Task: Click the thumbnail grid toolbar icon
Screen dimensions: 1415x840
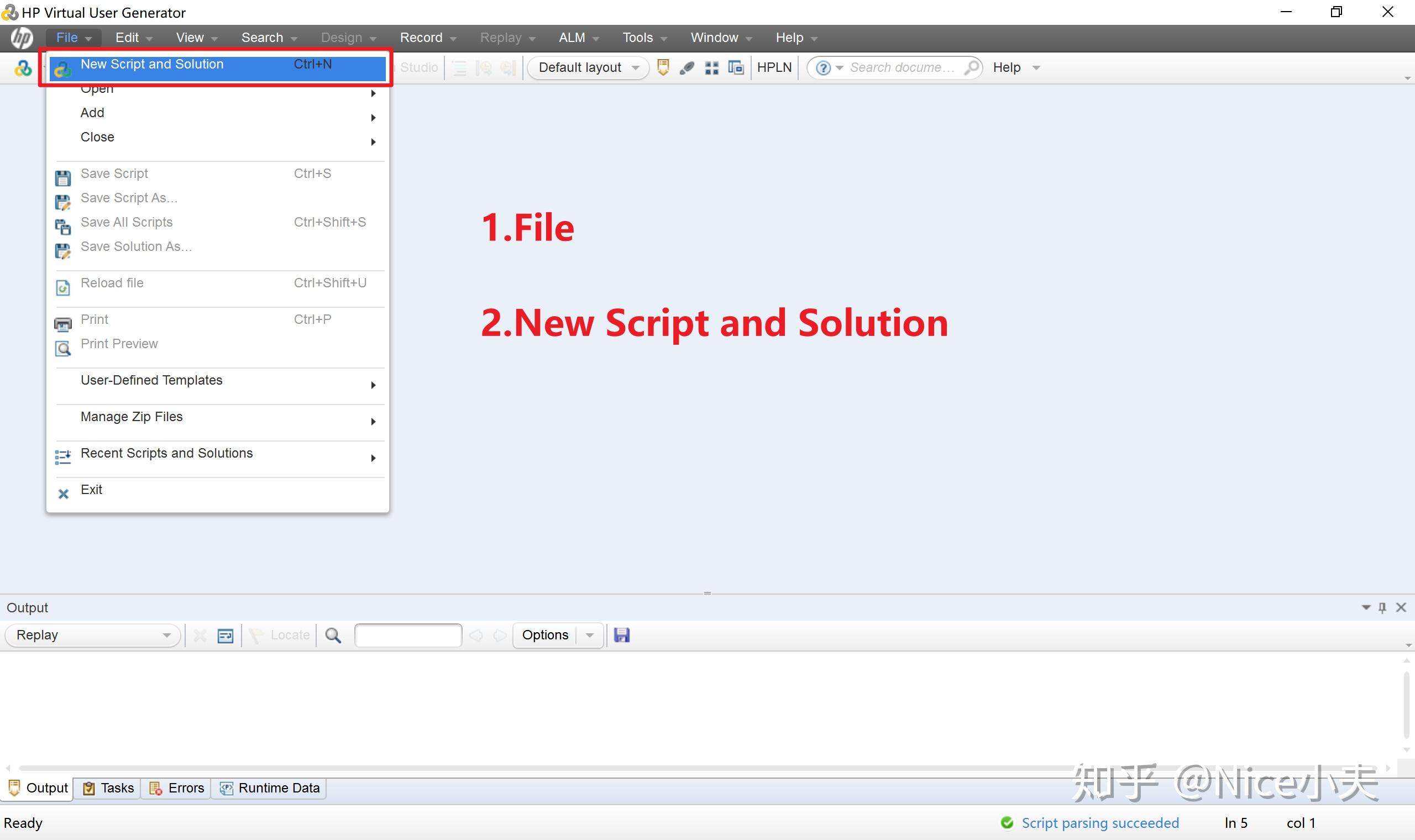Action: [711, 68]
